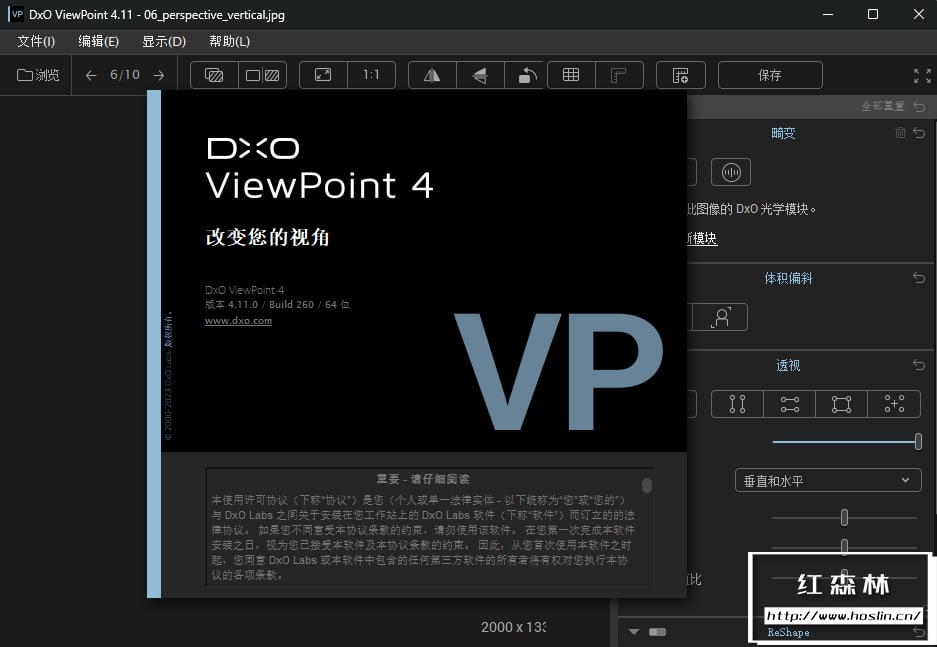937x647 pixels.
Task: Click the ruler guide-lines toolbar icon
Action: [619, 75]
